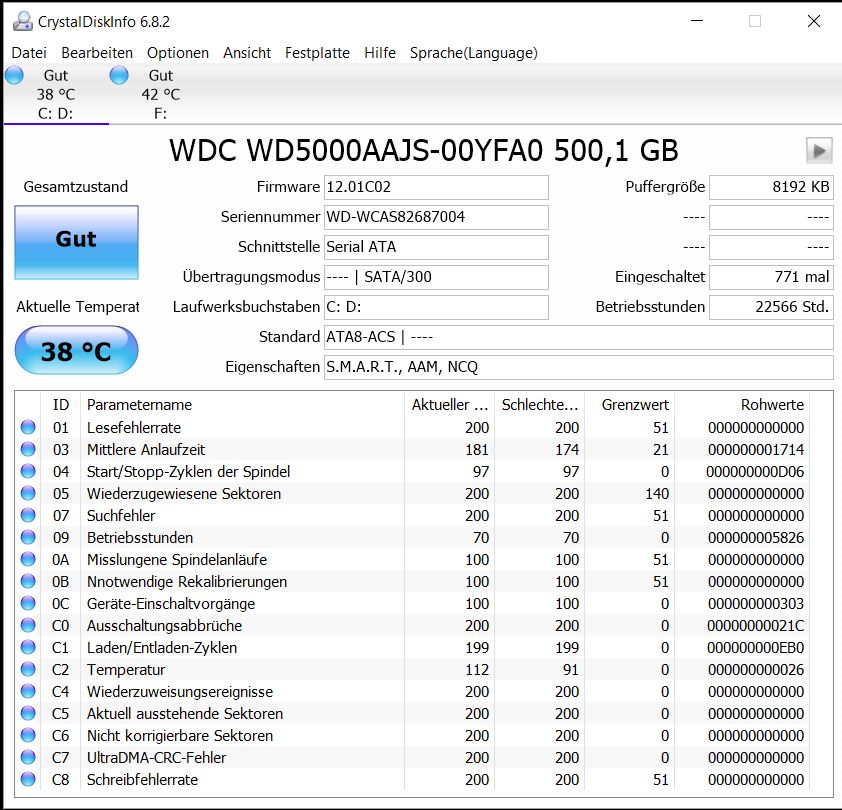Open the Sprache(Language) menu

pyautogui.click(x=474, y=53)
